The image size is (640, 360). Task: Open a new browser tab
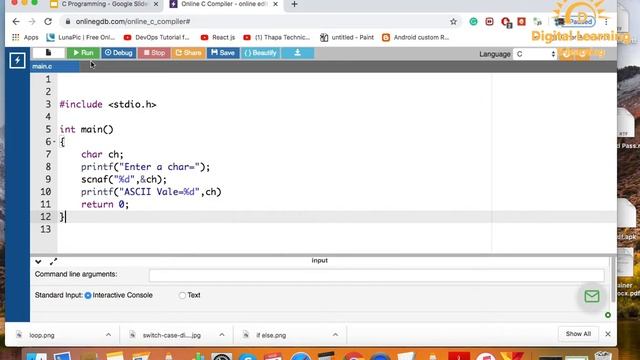coord(294,4)
